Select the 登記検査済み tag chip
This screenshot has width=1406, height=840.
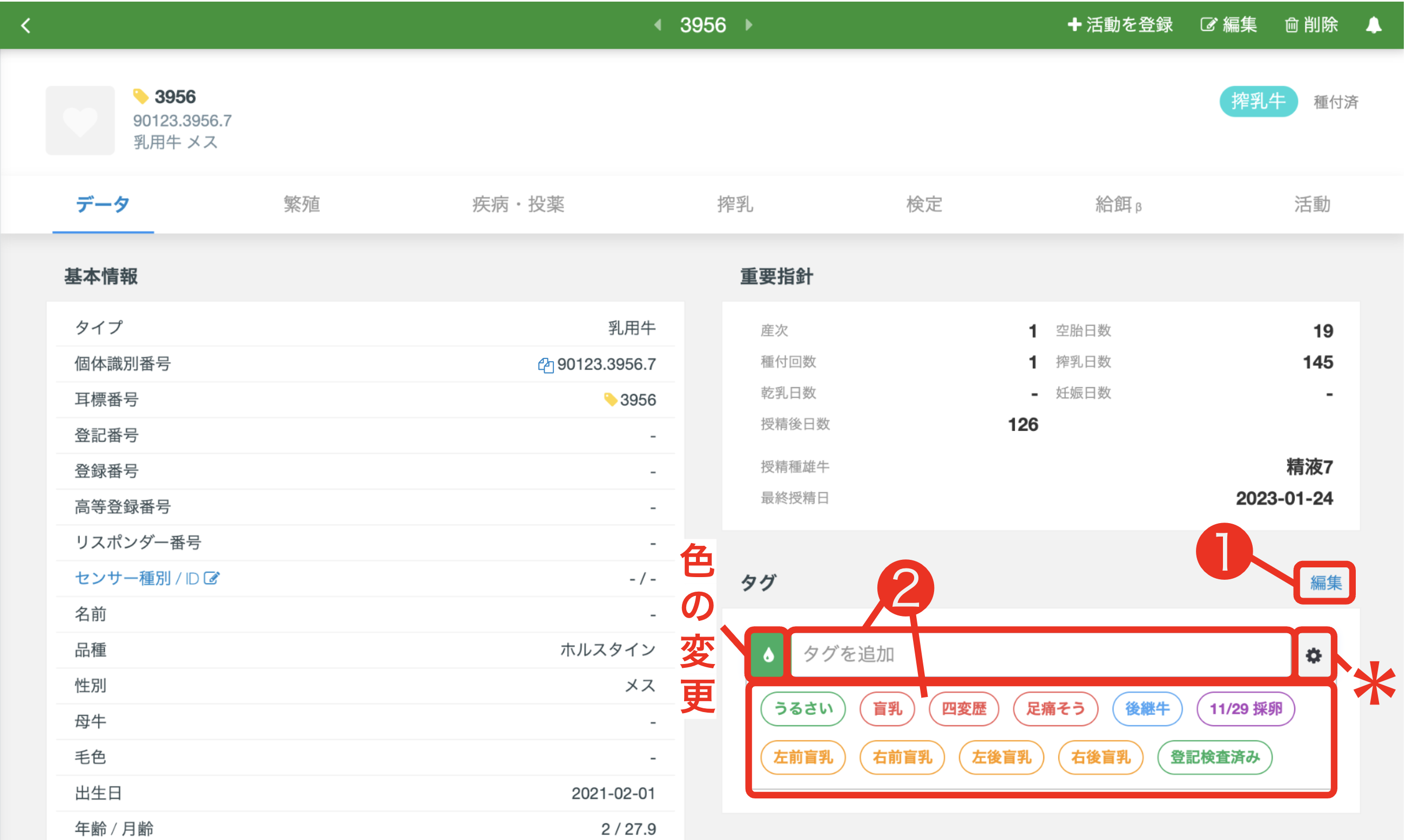pyautogui.click(x=1215, y=757)
